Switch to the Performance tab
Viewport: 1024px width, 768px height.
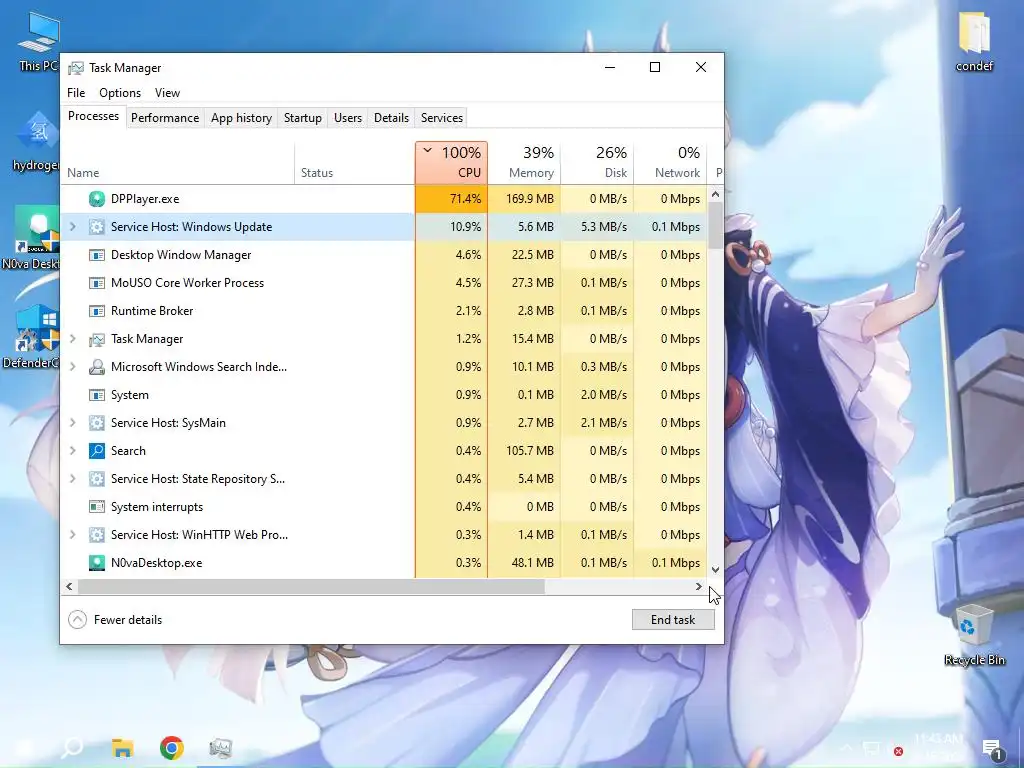point(165,118)
